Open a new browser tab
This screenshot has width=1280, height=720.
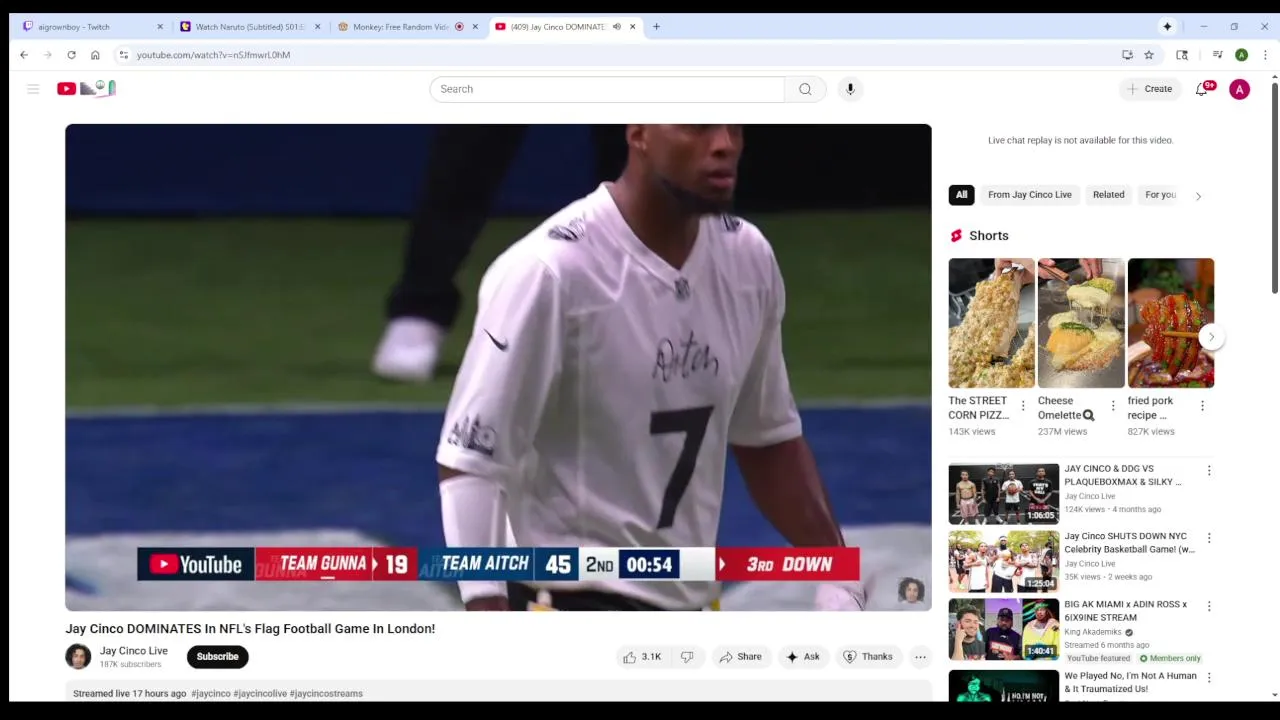tap(656, 27)
